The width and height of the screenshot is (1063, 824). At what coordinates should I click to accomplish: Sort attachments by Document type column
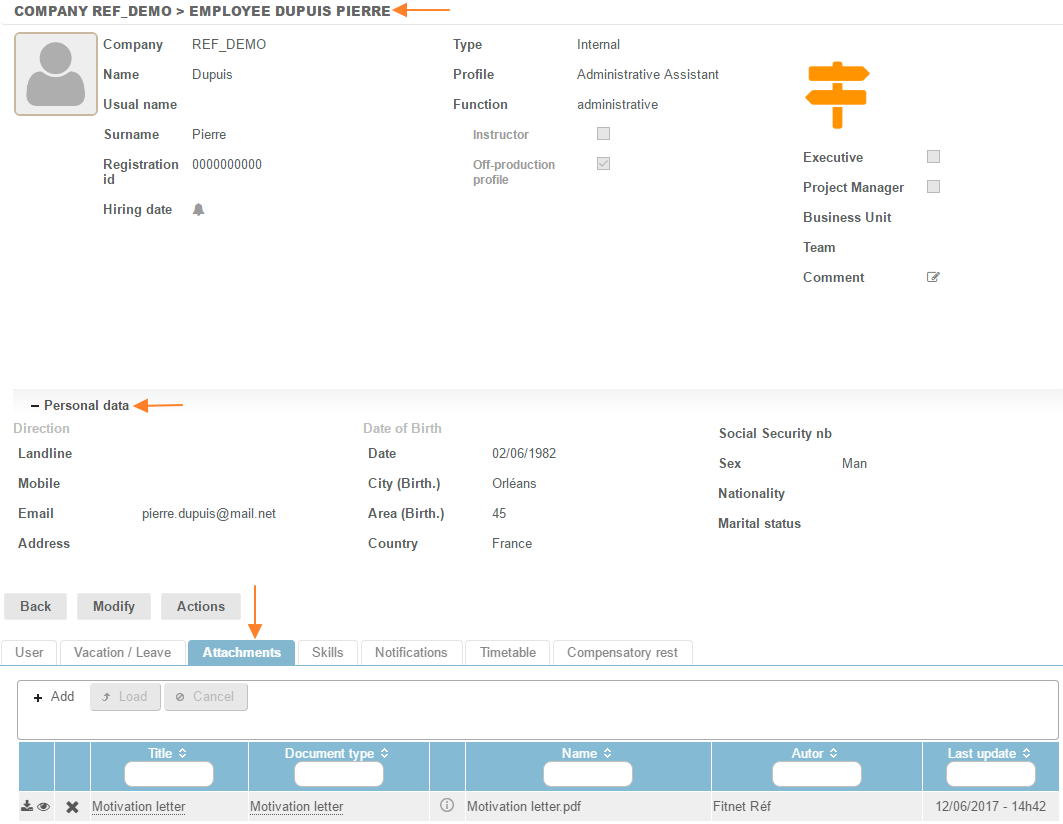pyautogui.click(x=338, y=753)
